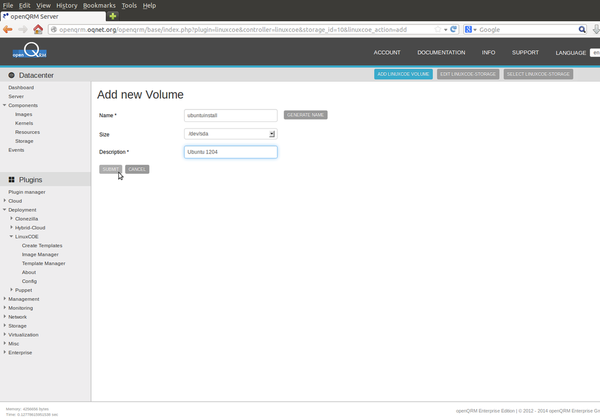Expand the Puppet node

[11, 290]
